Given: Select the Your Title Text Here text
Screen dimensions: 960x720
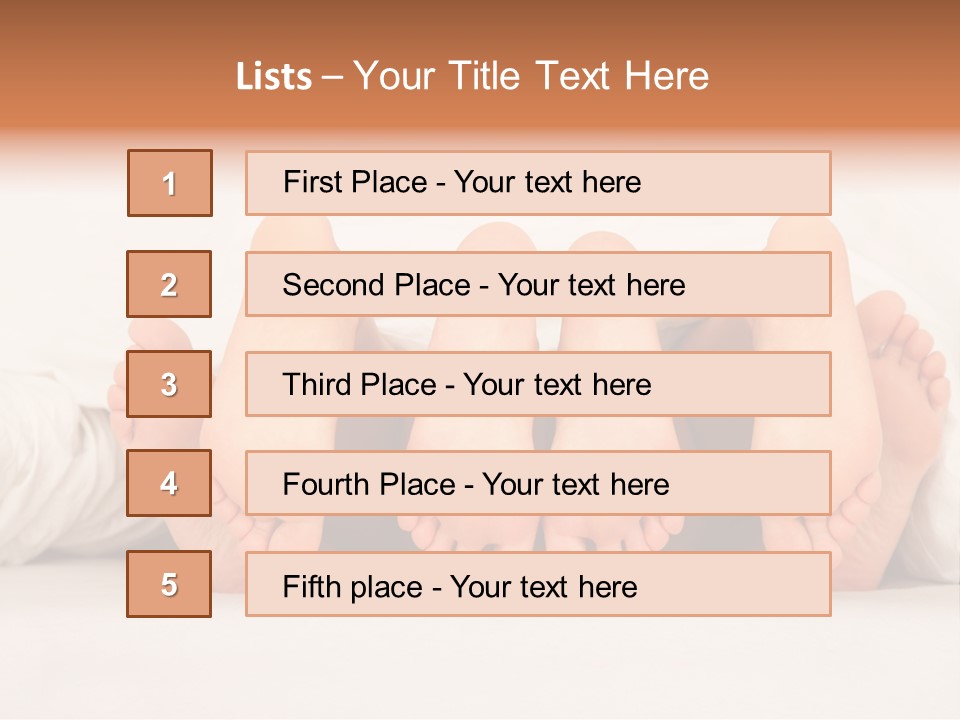Looking at the screenshot, I should [531, 76].
